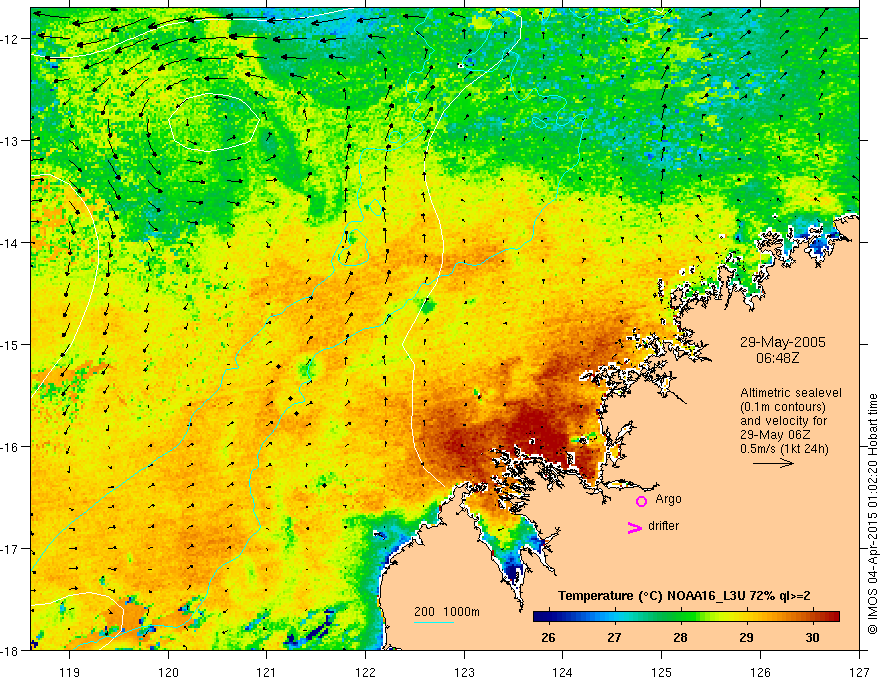Click the 'Temperature (°C) NOAA16_L3U 72% ql>=2' title

pos(684,596)
